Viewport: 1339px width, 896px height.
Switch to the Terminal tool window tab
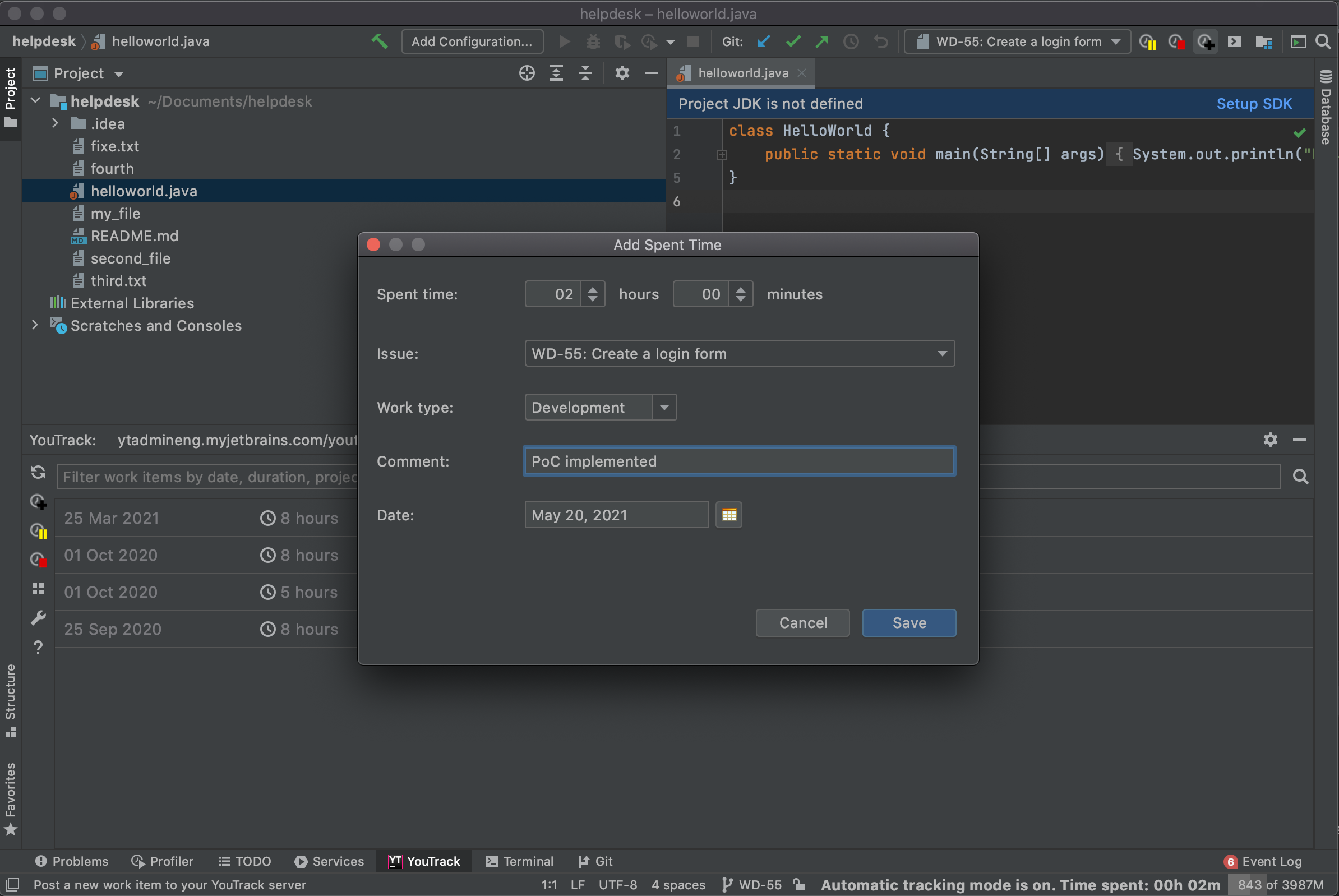click(519, 861)
